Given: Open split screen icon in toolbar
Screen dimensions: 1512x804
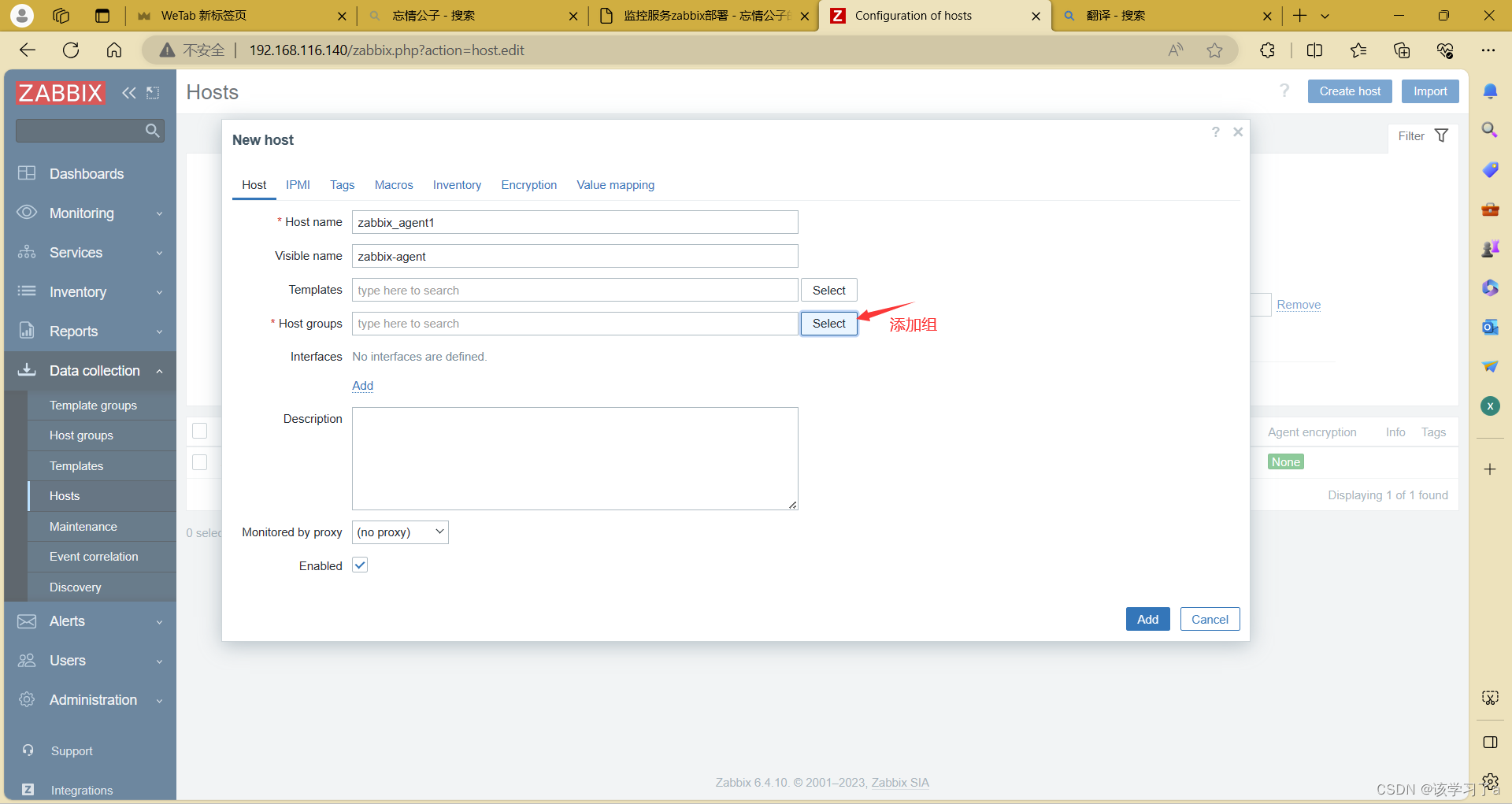Looking at the screenshot, I should [x=1314, y=50].
